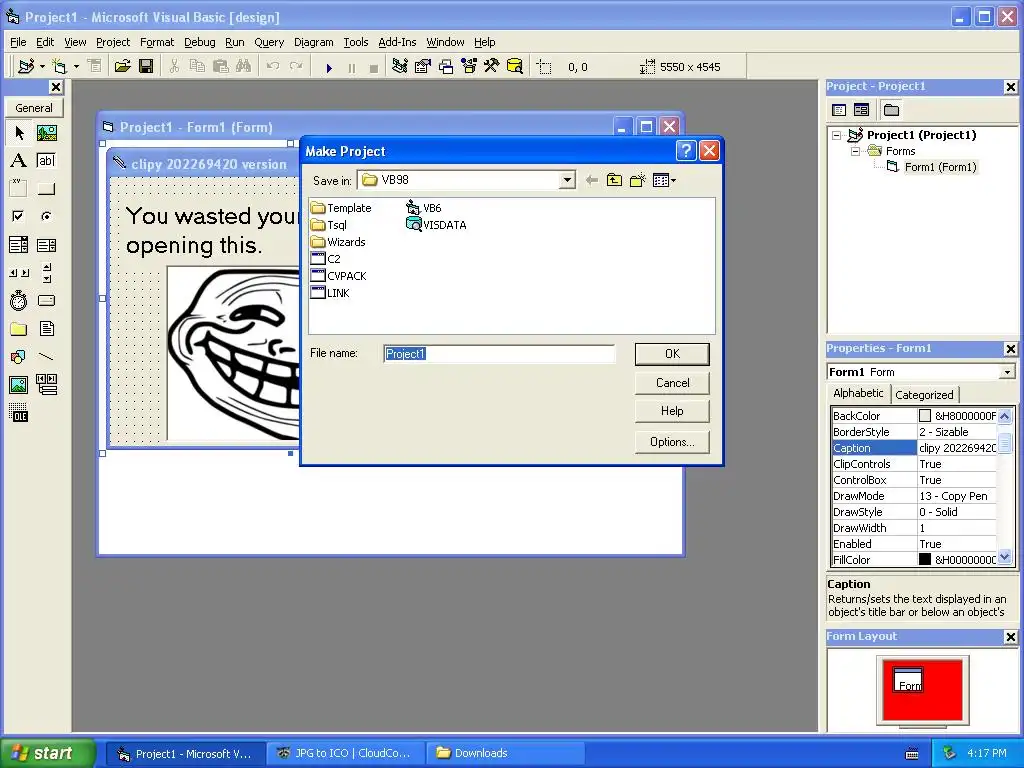The width and height of the screenshot is (1024, 768).
Task: Select the Label (A) control tool
Action: [x=19, y=161]
